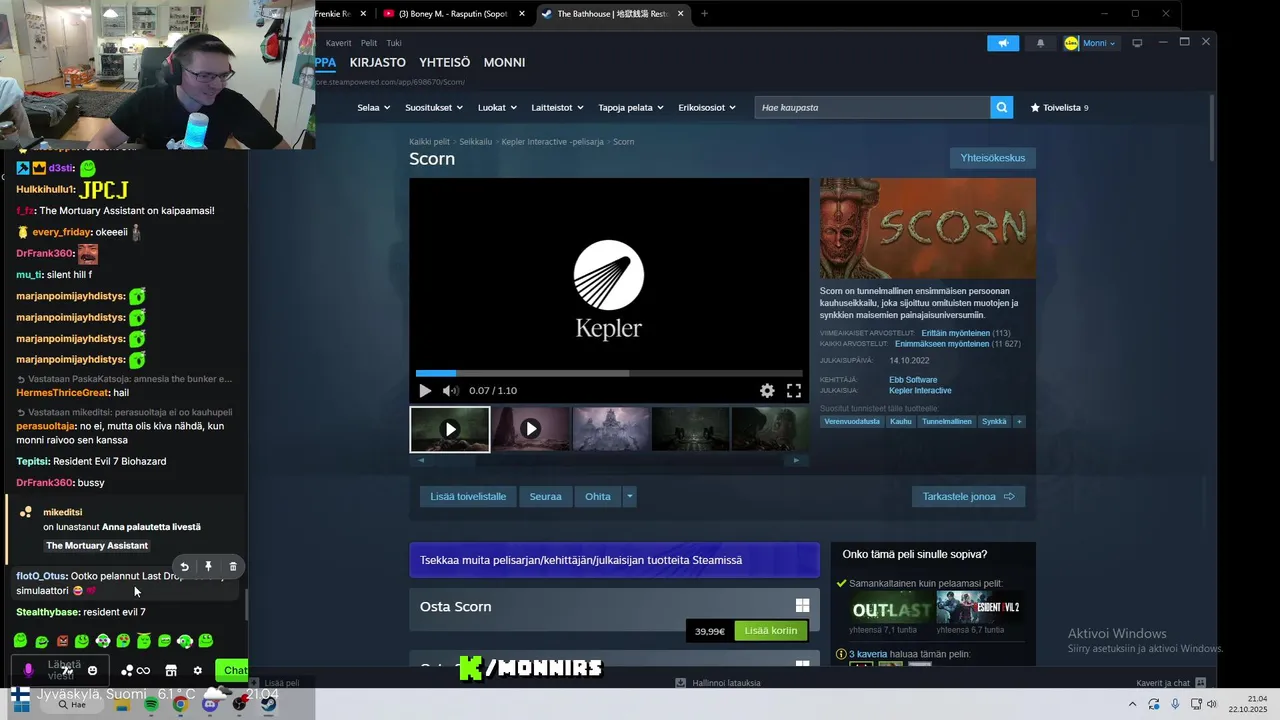Open the chat emoji picker smiley

pyautogui.click(x=92, y=670)
